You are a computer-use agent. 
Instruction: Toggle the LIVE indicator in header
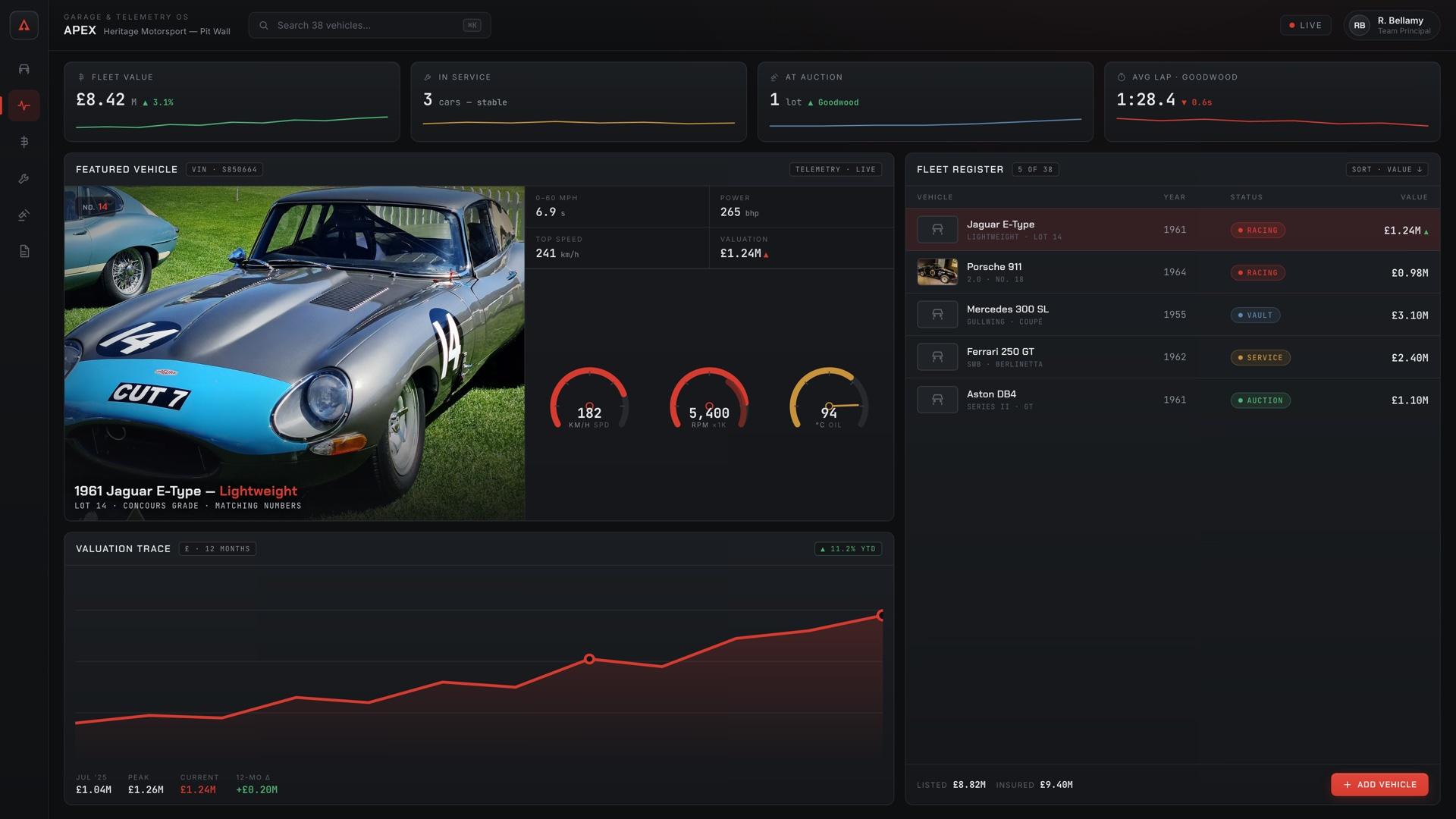coord(1305,25)
